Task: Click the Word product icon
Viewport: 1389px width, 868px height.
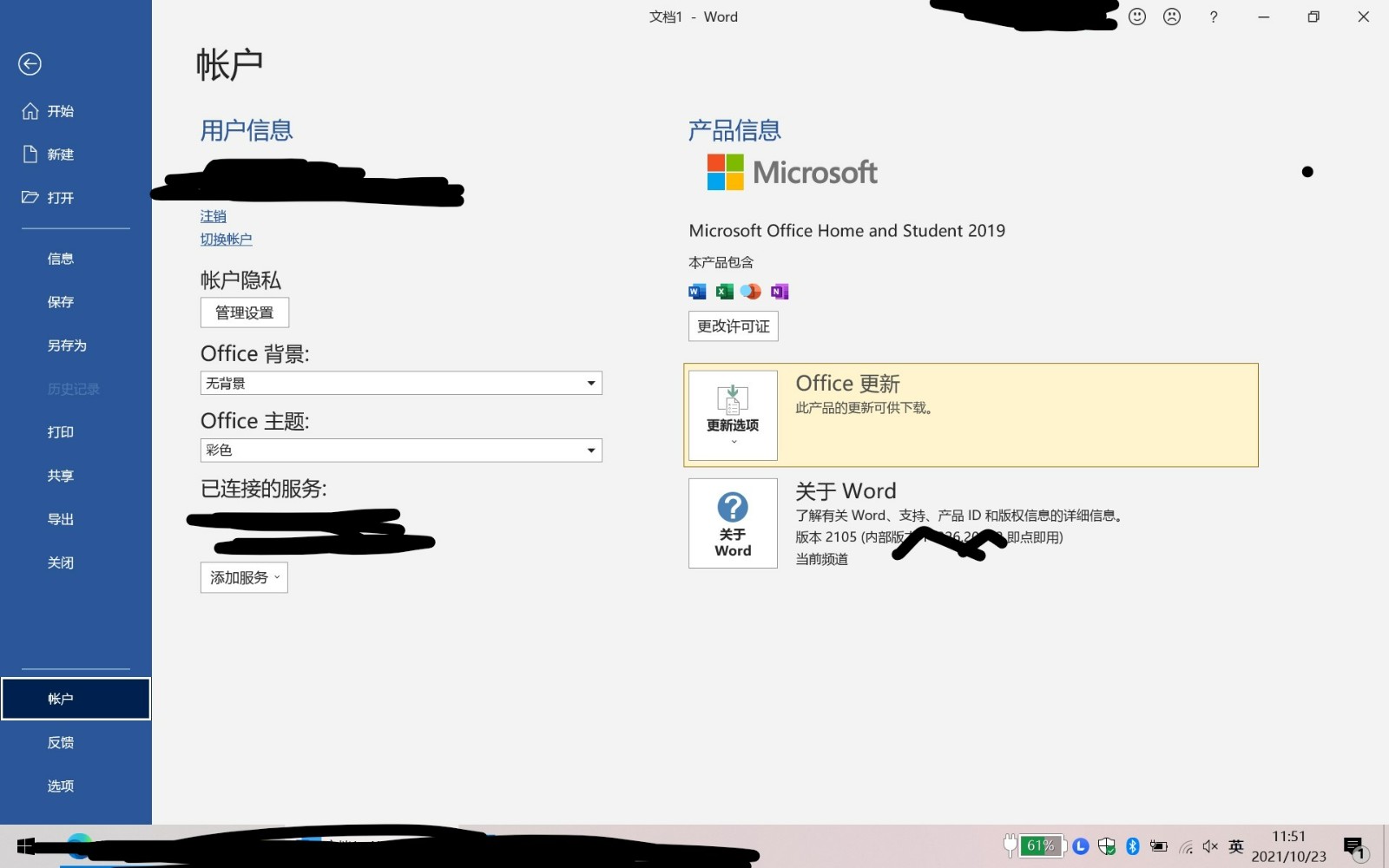Action: coord(697,292)
